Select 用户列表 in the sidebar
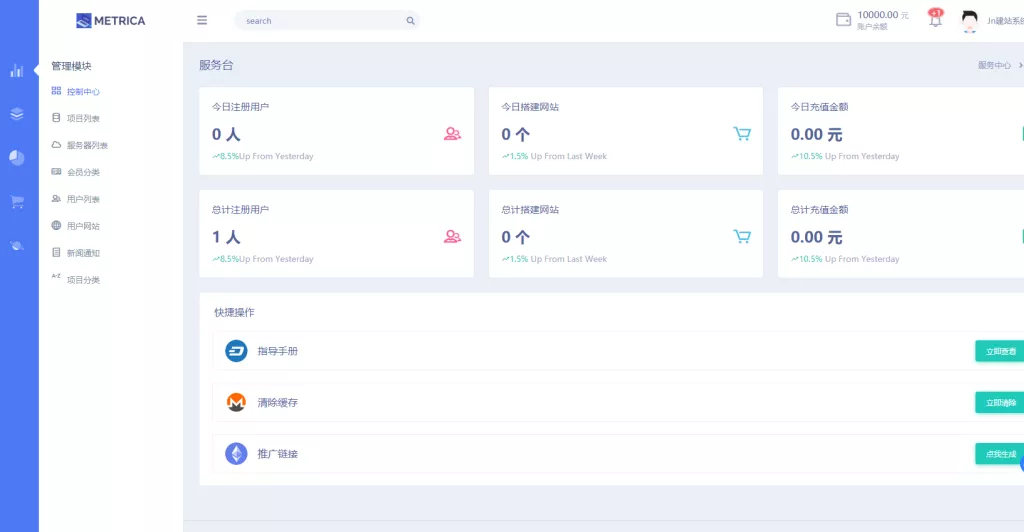Image resolution: width=1024 pixels, height=532 pixels. tap(82, 200)
